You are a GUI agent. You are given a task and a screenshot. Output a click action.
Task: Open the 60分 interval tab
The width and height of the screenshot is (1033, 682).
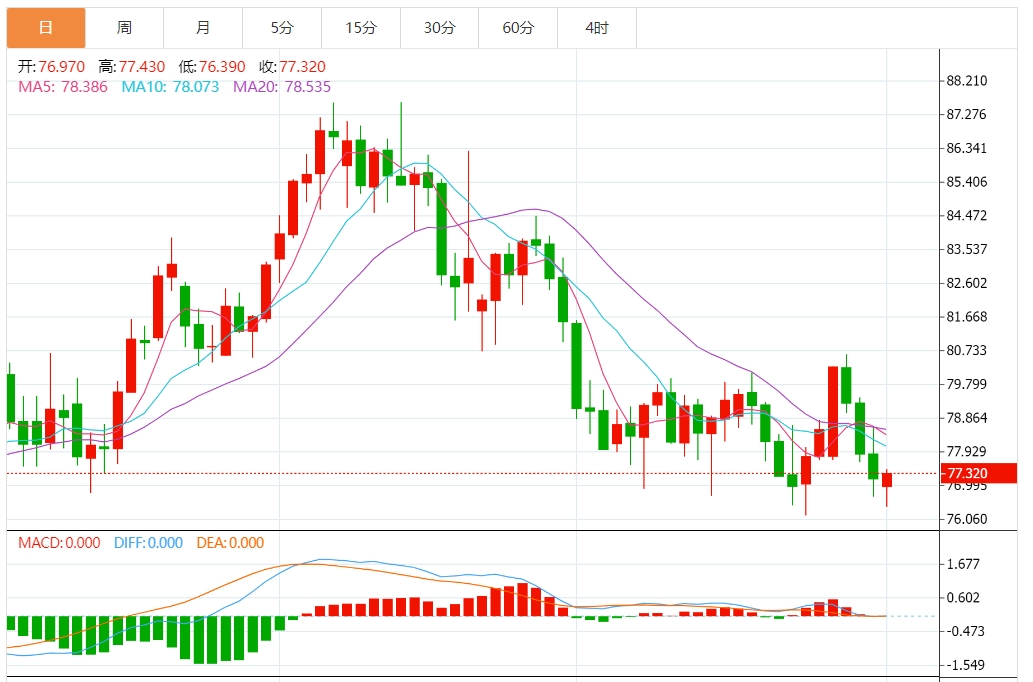[x=518, y=28]
